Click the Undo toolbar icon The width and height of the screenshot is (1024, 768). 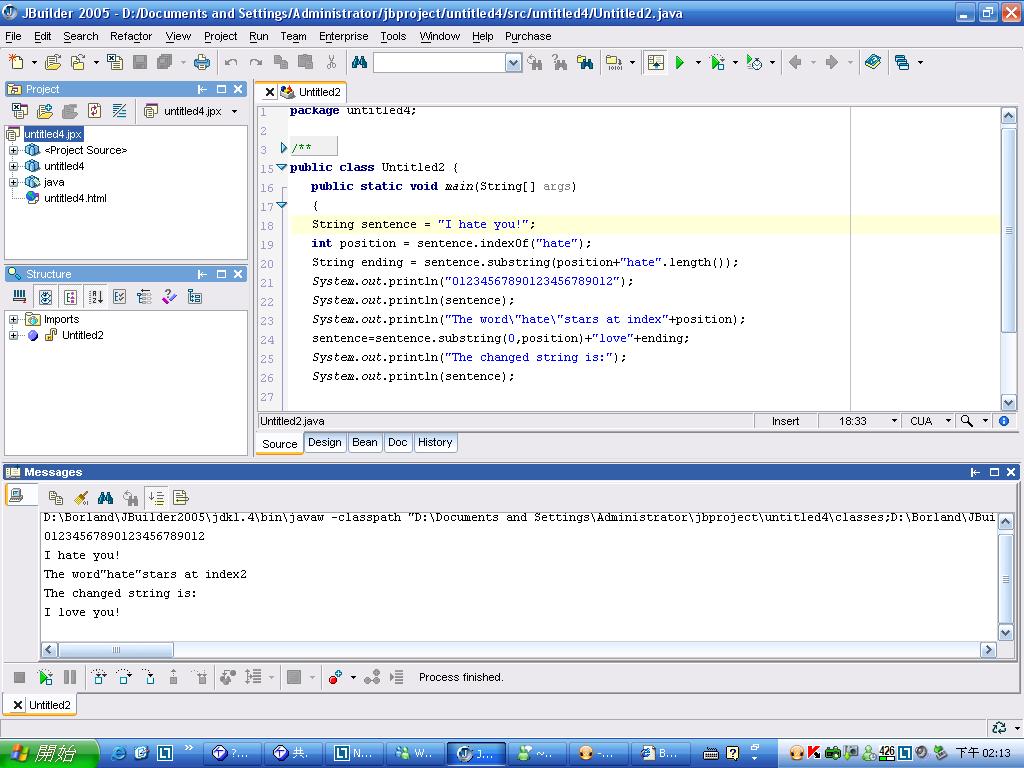tap(231, 62)
